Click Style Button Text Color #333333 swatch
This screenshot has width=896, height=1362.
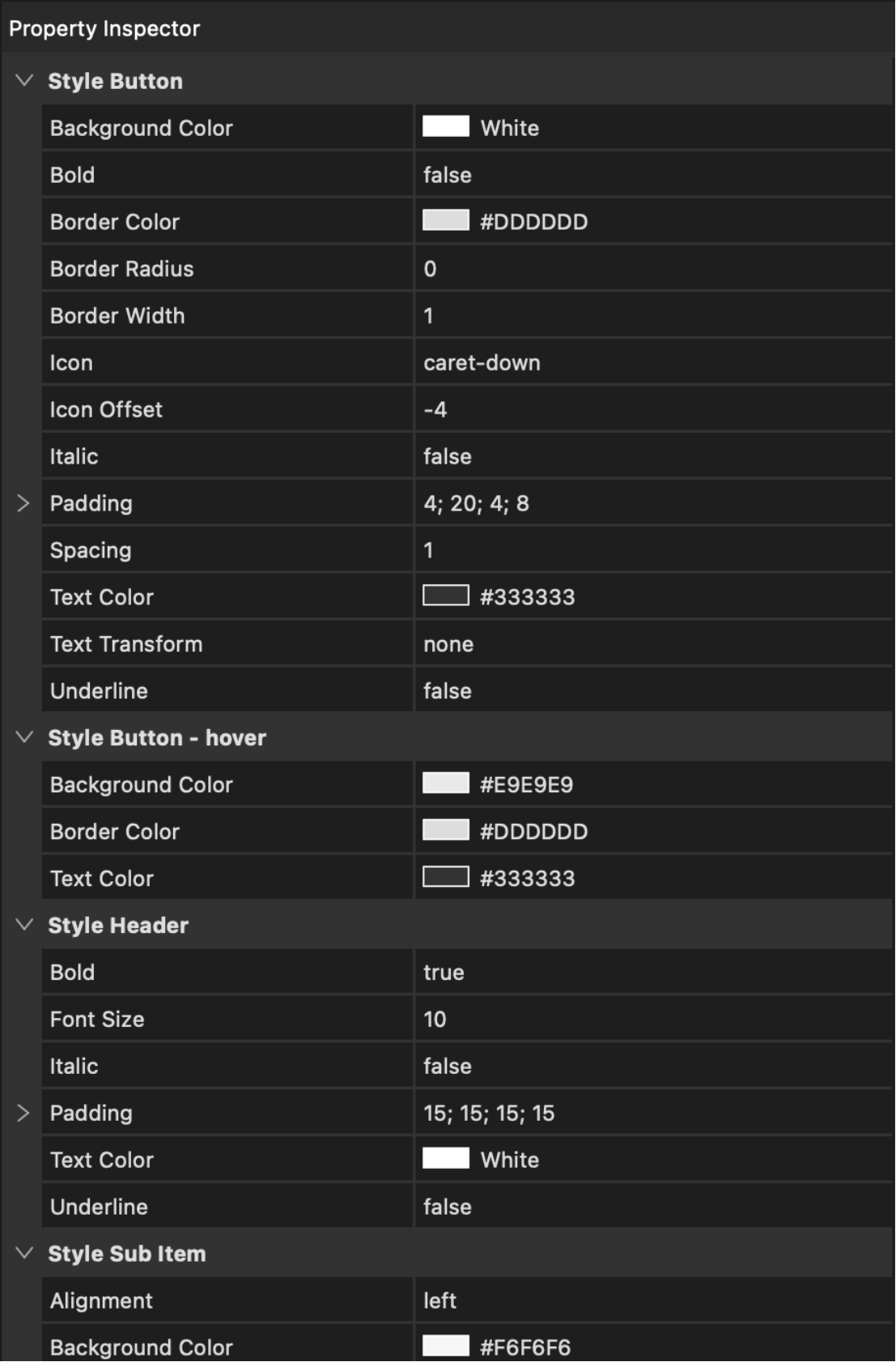tap(446, 596)
